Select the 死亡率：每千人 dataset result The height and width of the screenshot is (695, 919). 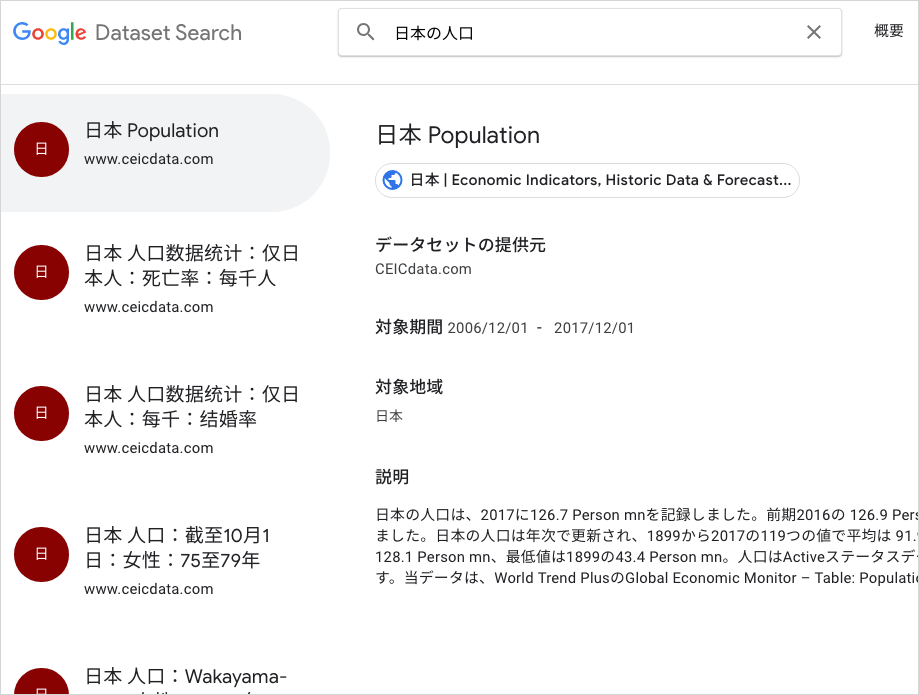coord(165,280)
